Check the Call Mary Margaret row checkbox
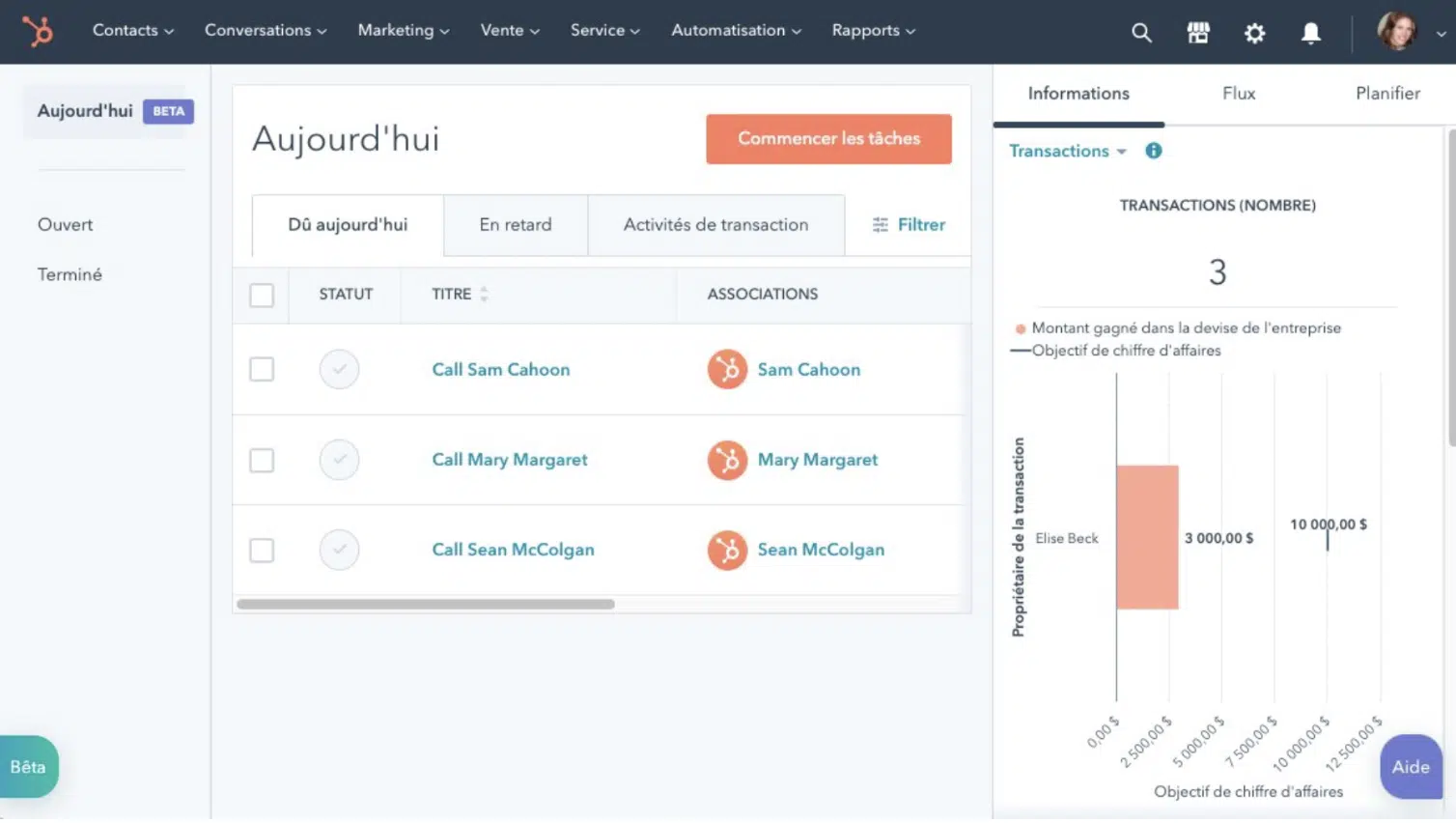This screenshot has width=1456, height=823. 262,460
